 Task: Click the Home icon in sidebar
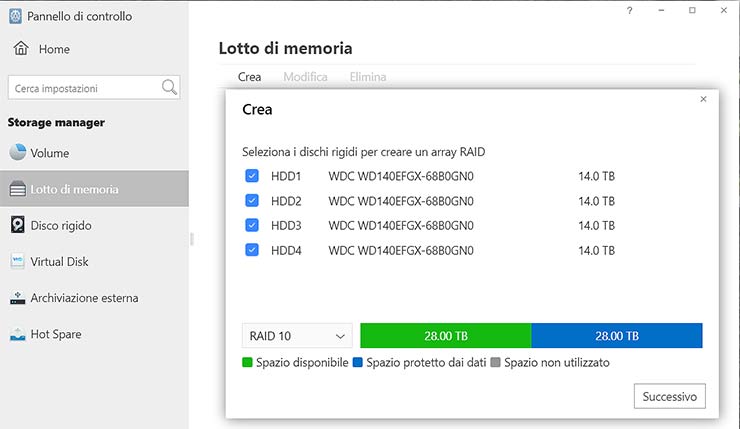(x=20, y=48)
